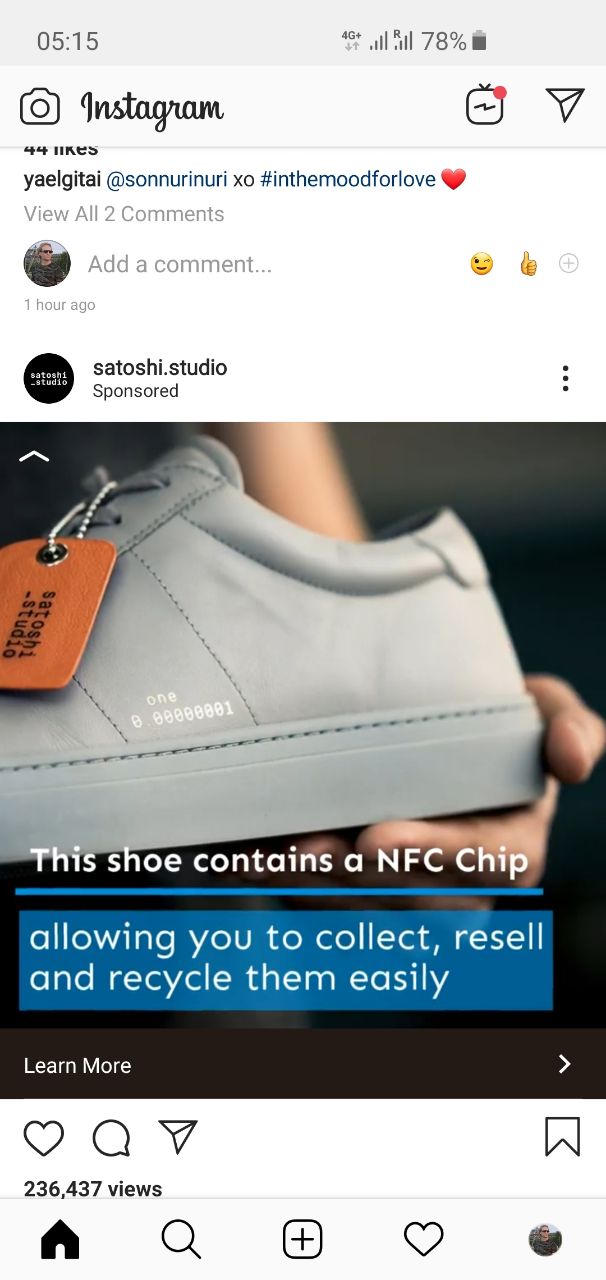Open the #inthemoodforlove hashtag
The image size is (606, 1280).
(348, 180)
